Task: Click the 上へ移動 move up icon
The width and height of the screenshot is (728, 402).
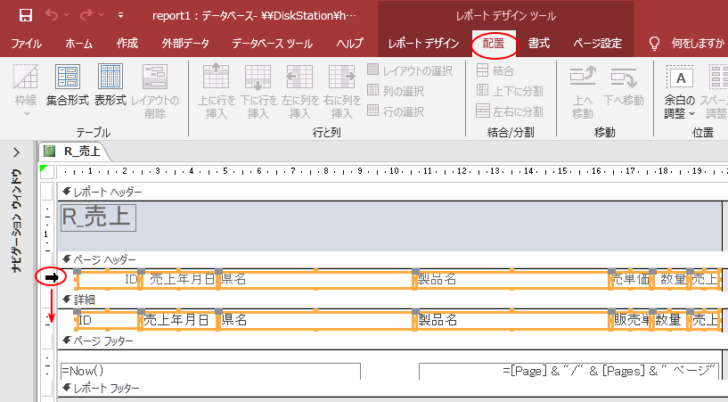Action: point(583,77)
